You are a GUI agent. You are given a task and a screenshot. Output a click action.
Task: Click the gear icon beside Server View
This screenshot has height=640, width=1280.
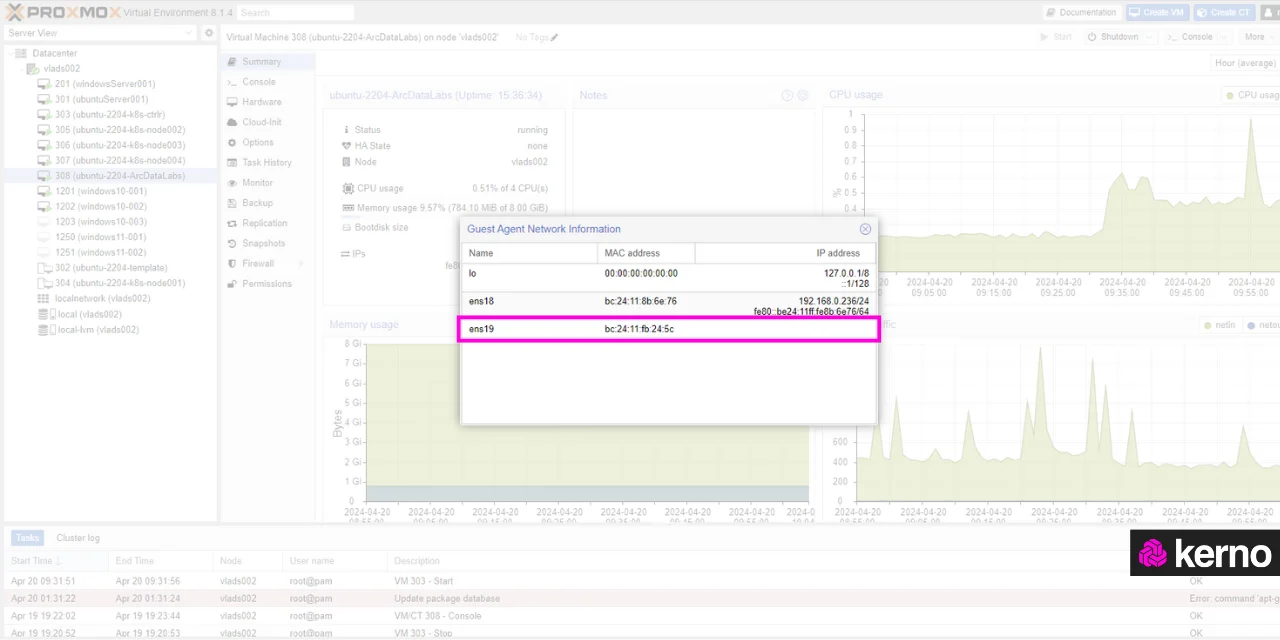(x=209, y=33)
